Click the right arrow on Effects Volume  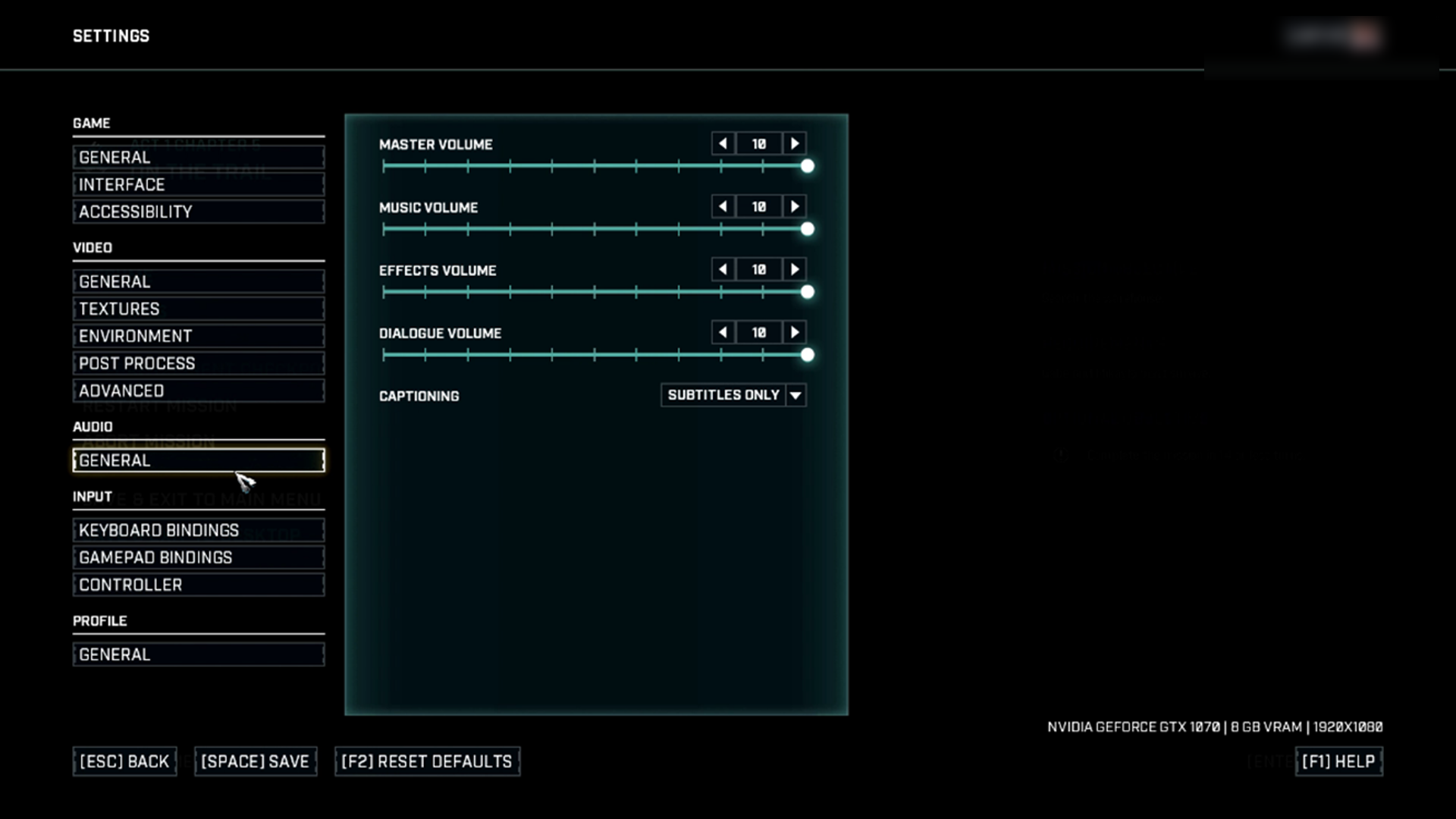(795, 268)
